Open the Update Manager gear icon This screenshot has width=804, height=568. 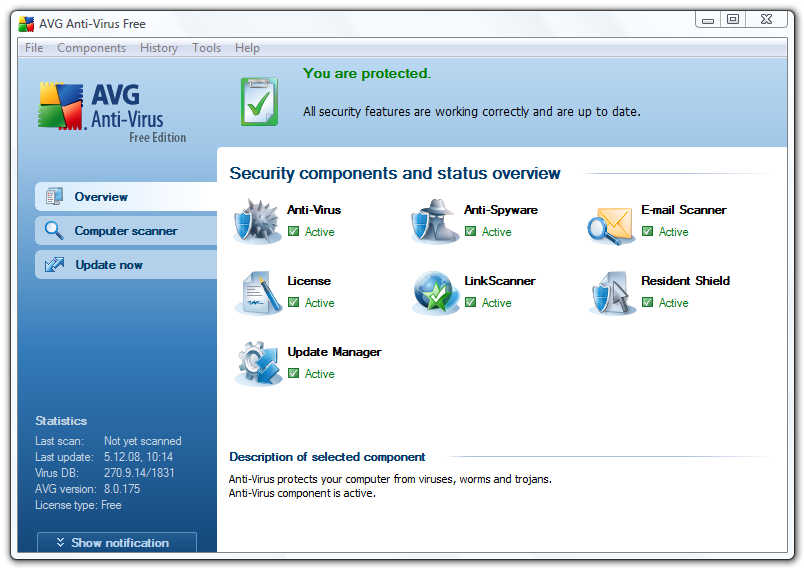pos(258,363)
